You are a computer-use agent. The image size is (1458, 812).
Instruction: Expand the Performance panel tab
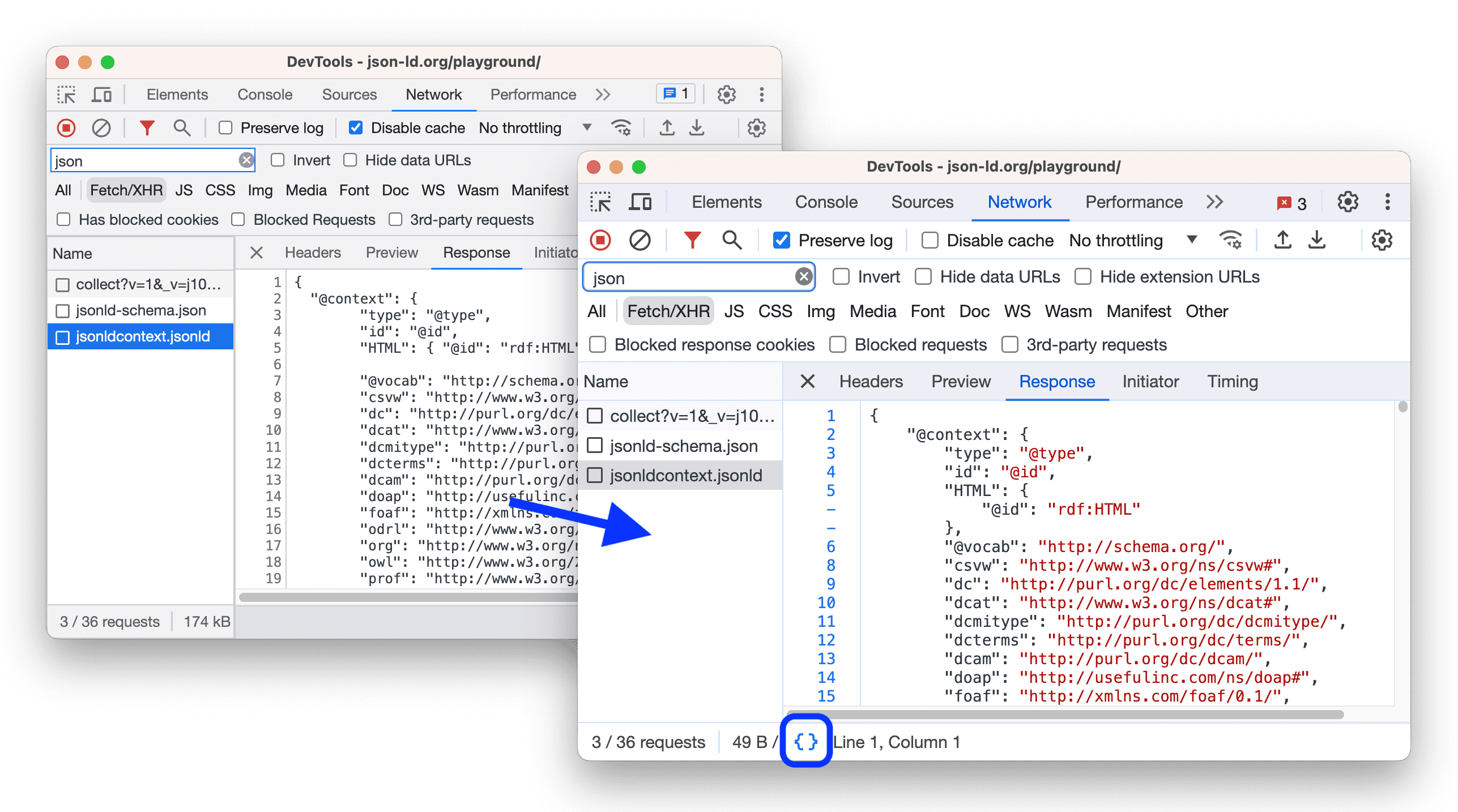click(x=1131, y=202)
